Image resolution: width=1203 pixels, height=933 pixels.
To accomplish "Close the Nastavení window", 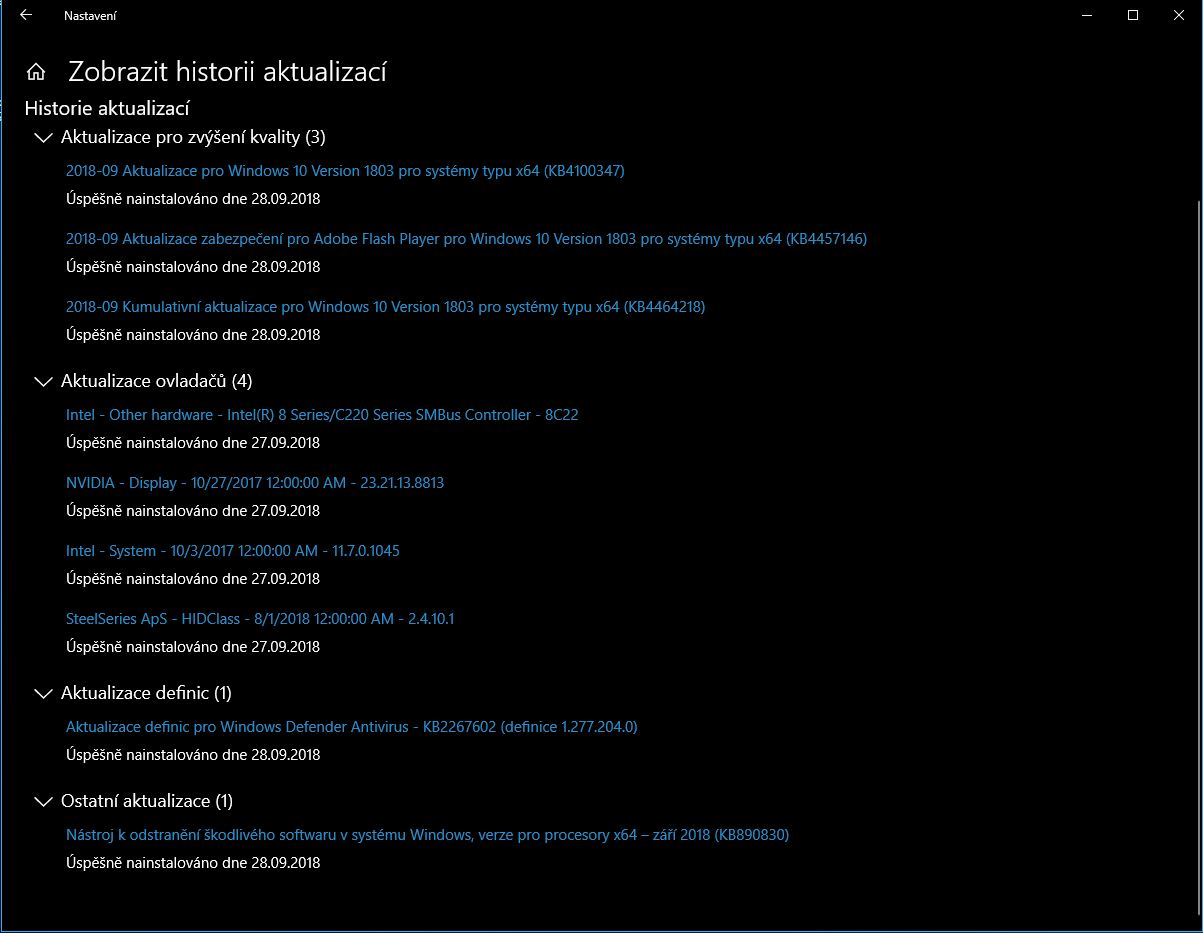I will [x=1179, y=15].
